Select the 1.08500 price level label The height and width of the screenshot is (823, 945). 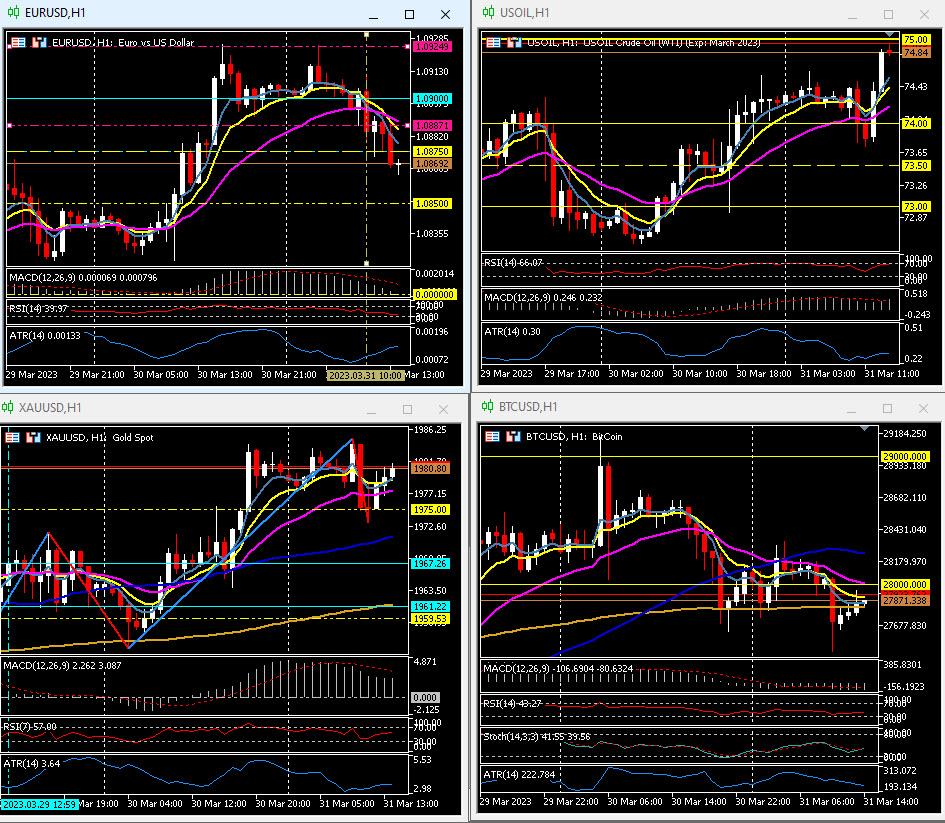point(432,204)
